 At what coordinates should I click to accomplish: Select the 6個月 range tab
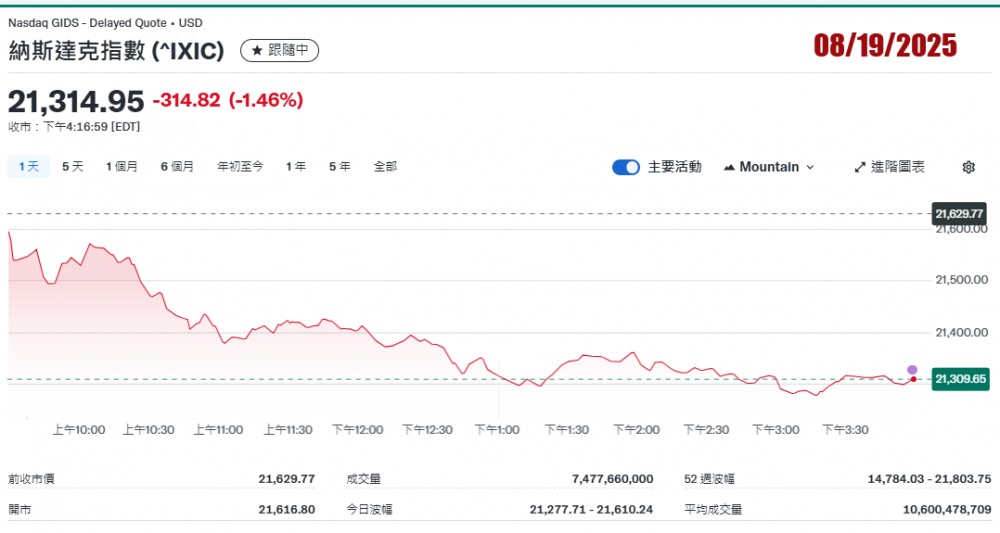[177, 167]
